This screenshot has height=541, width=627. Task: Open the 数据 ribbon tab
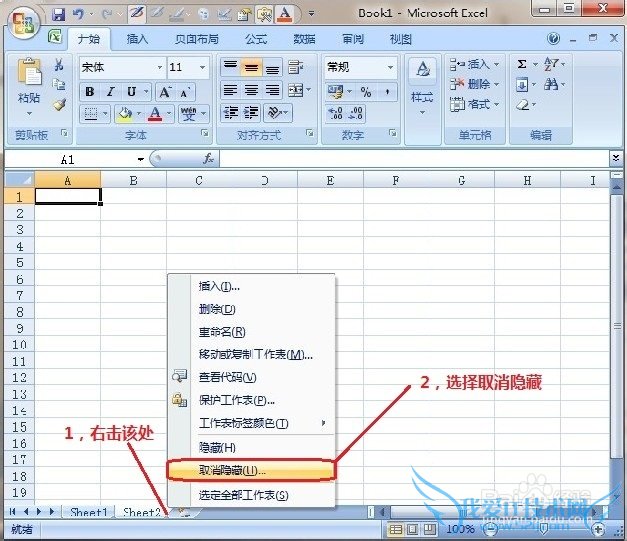pos(304,39)
